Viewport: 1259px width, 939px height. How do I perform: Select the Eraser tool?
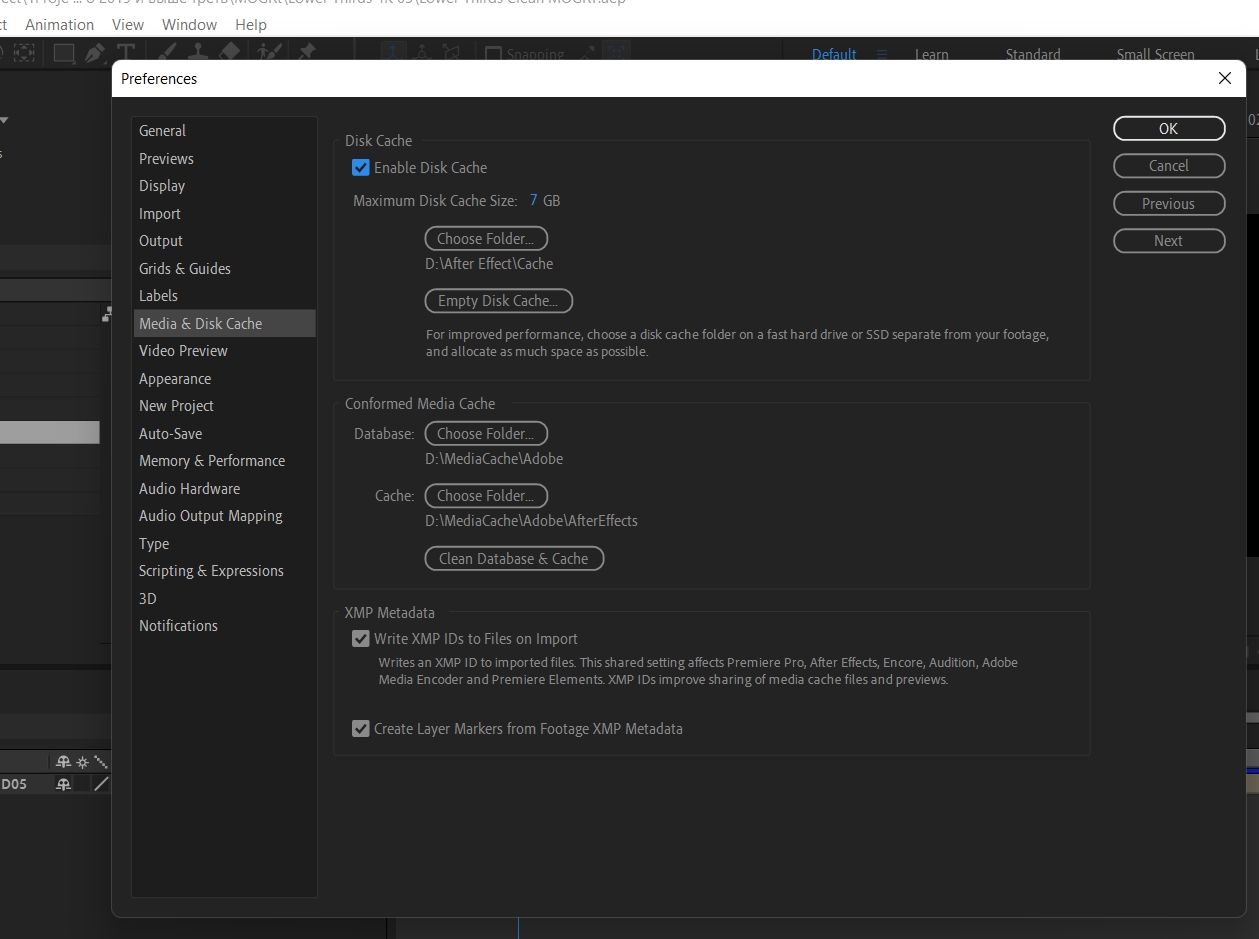[230, 53]
